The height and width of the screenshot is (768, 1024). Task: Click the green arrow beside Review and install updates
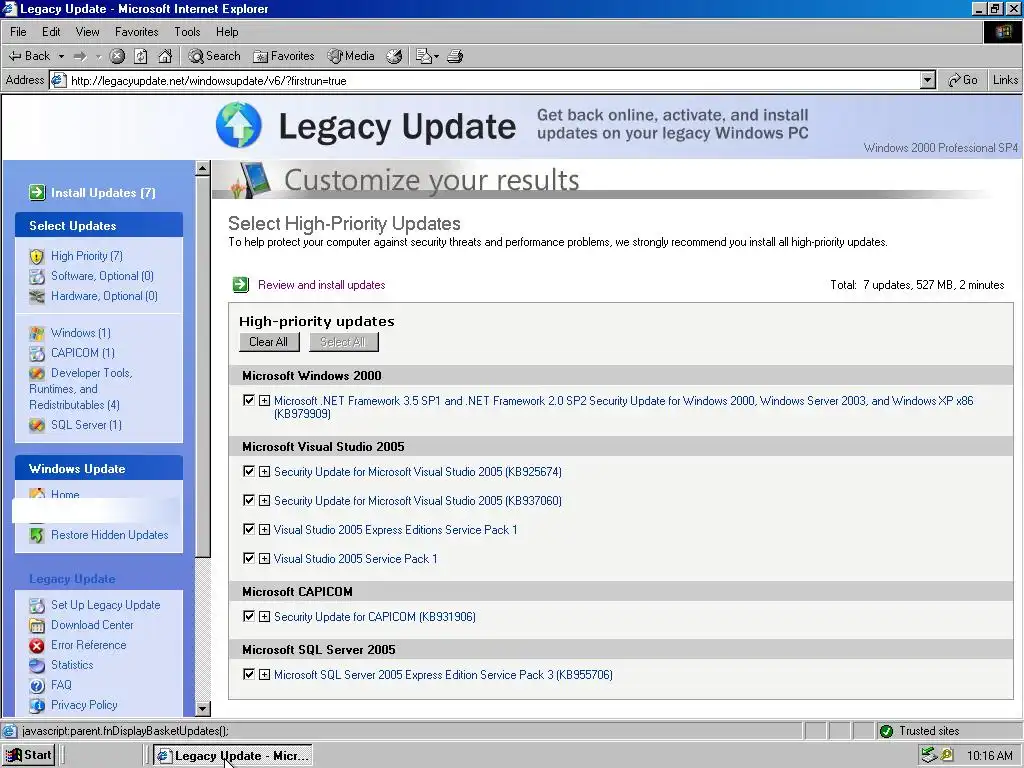[x=241, y=285]
